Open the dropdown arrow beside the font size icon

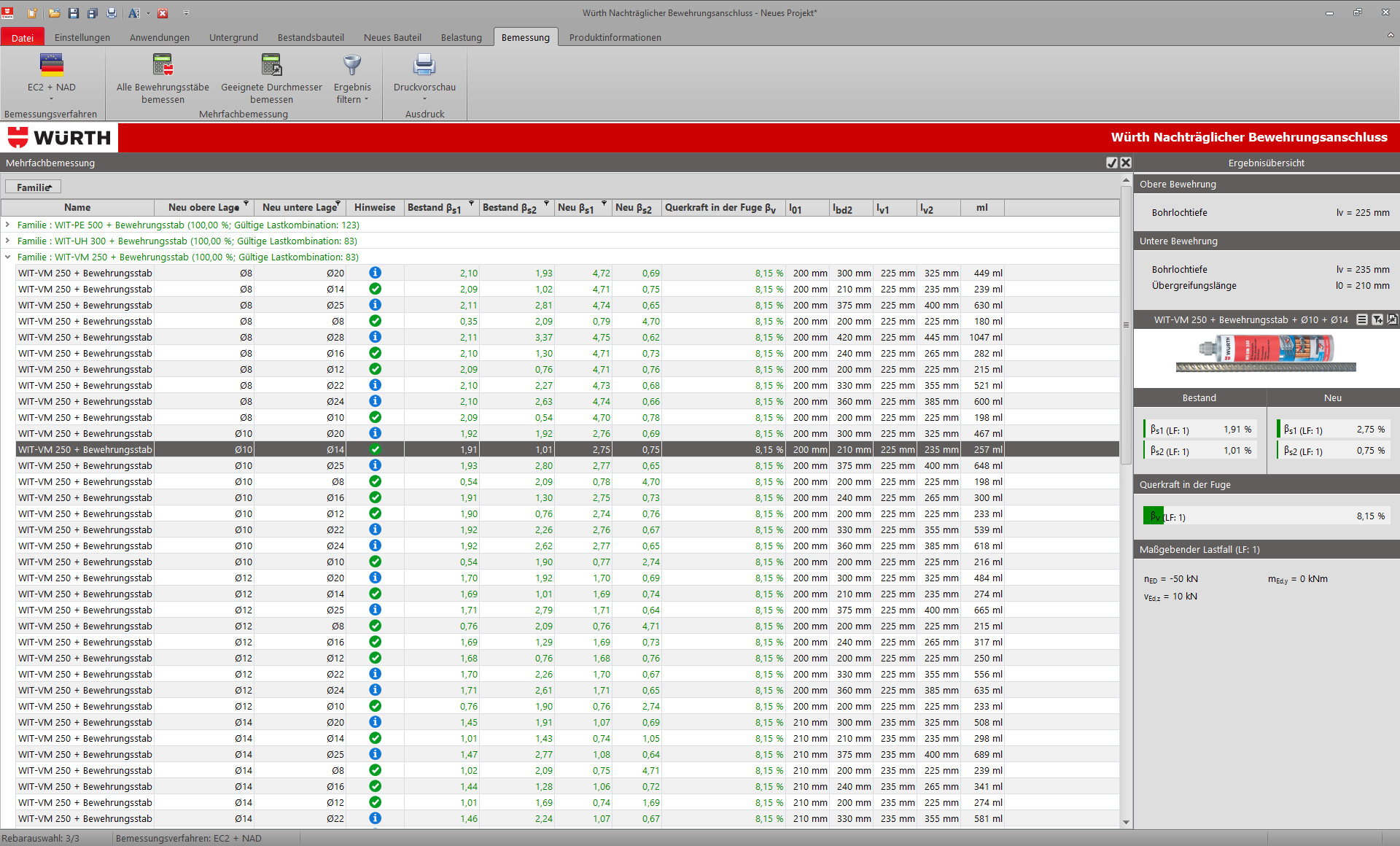point(148,13)
